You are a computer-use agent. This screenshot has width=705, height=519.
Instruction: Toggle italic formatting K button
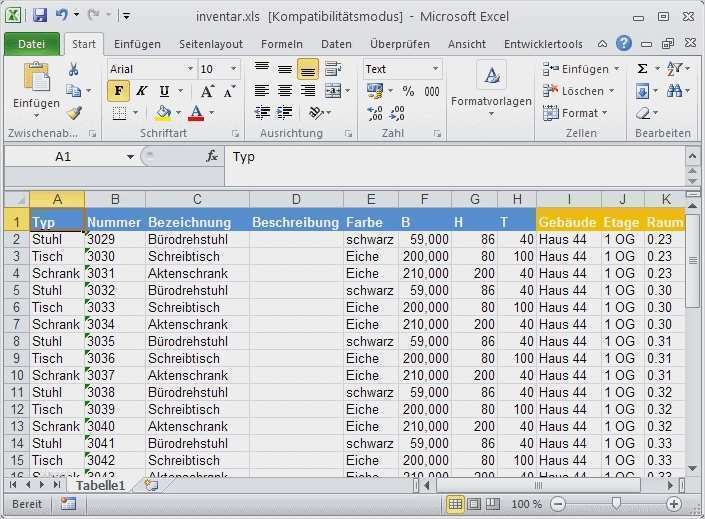[x=142, y=91]
